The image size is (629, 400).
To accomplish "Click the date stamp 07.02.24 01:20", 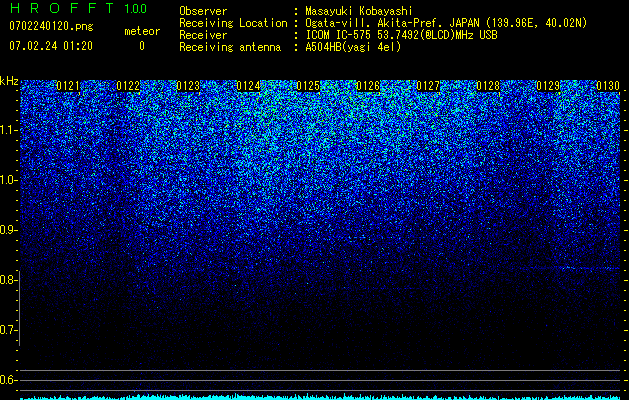I will 51,46.
